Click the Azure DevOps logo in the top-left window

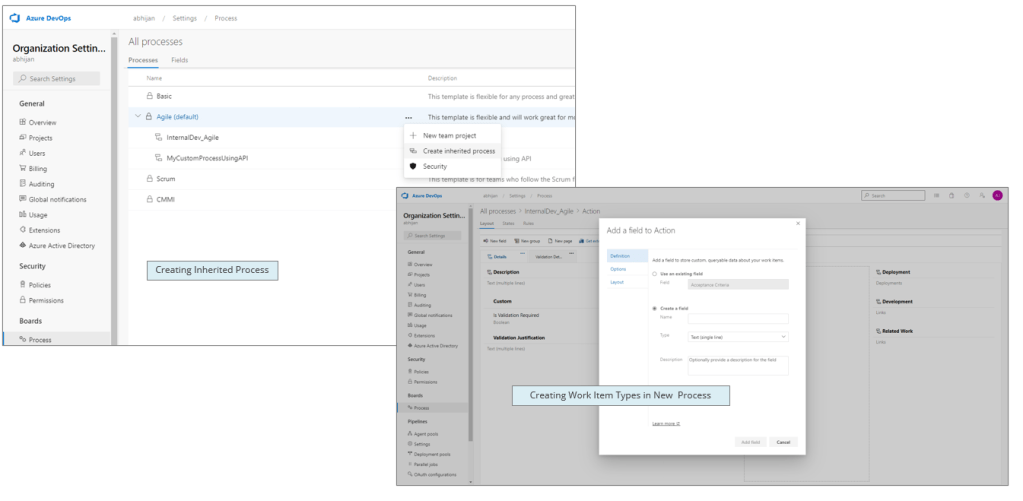tap(17, 19)
